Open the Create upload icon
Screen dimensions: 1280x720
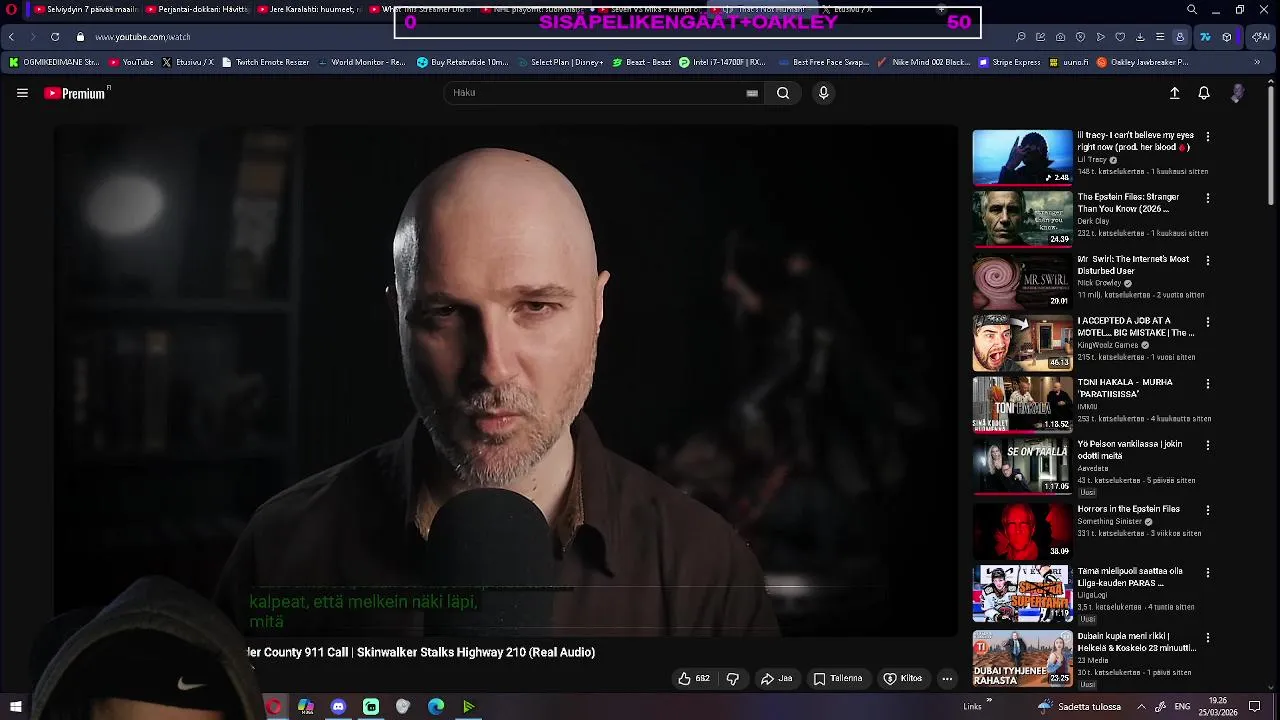(x=1175, y=93)
